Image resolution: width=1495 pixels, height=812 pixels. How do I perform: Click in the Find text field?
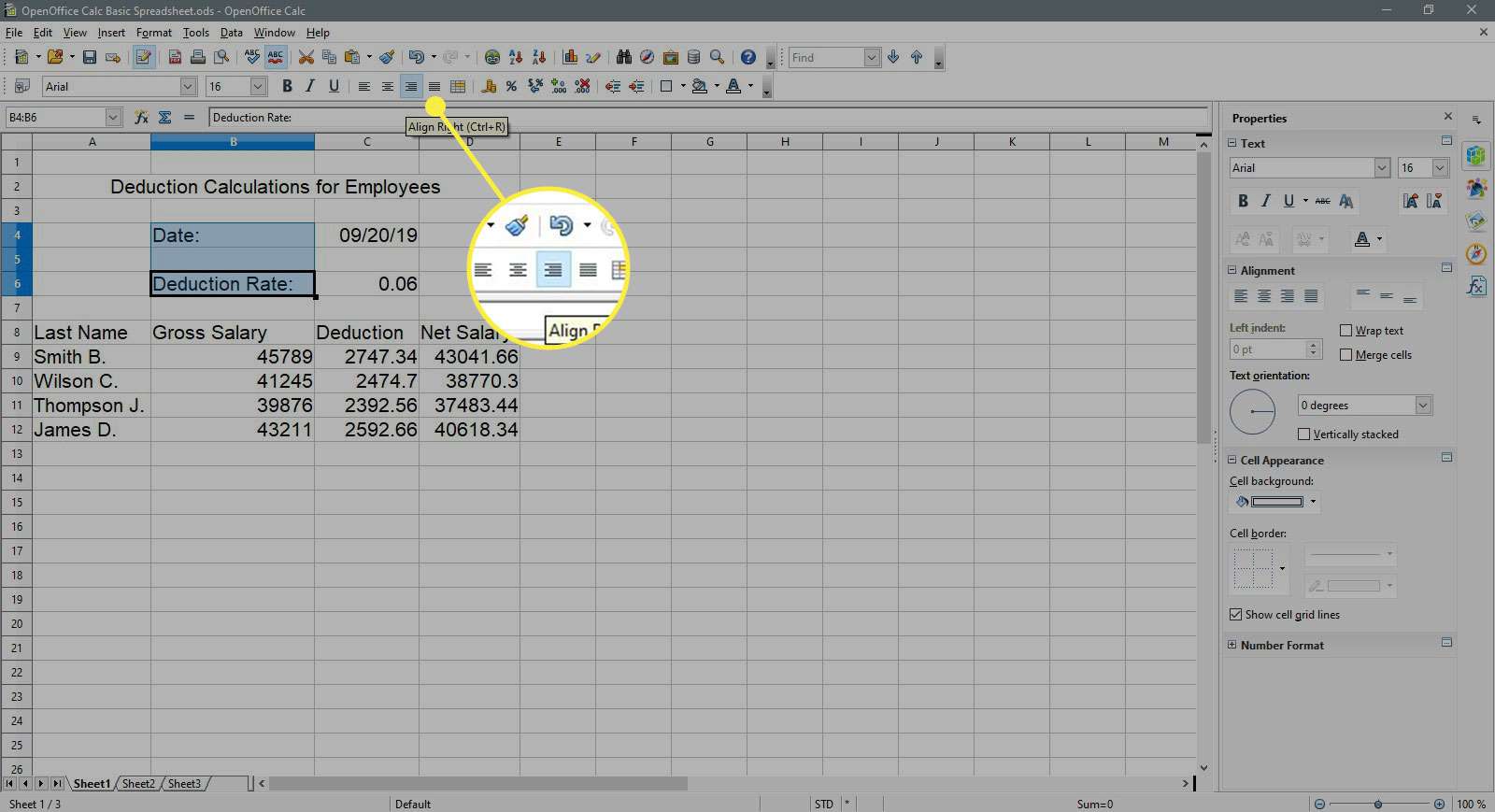pos(827,57)
